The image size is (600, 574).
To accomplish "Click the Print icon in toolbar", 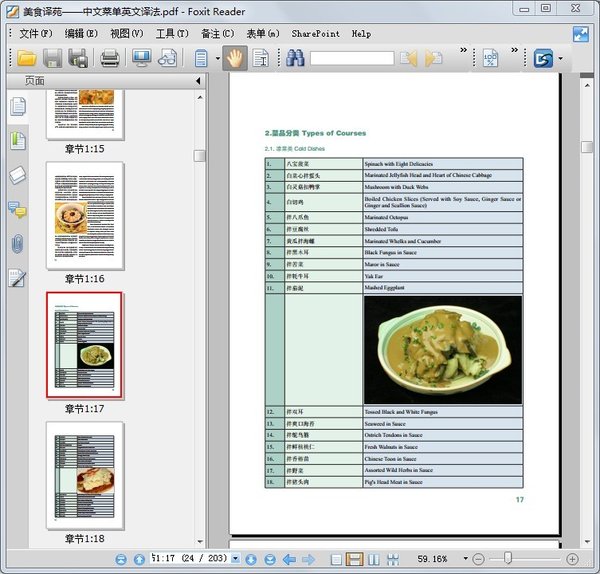I will pos(110,59).
